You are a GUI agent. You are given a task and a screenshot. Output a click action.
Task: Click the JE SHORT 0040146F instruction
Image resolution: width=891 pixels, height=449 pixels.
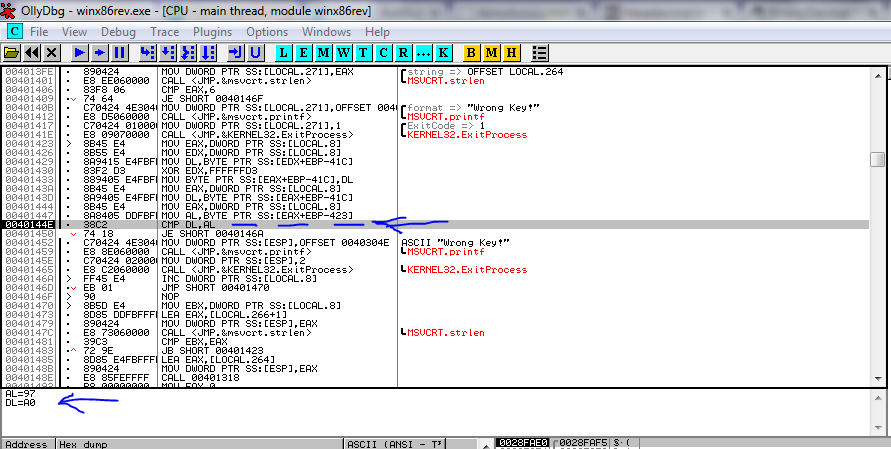coord(212,99)
